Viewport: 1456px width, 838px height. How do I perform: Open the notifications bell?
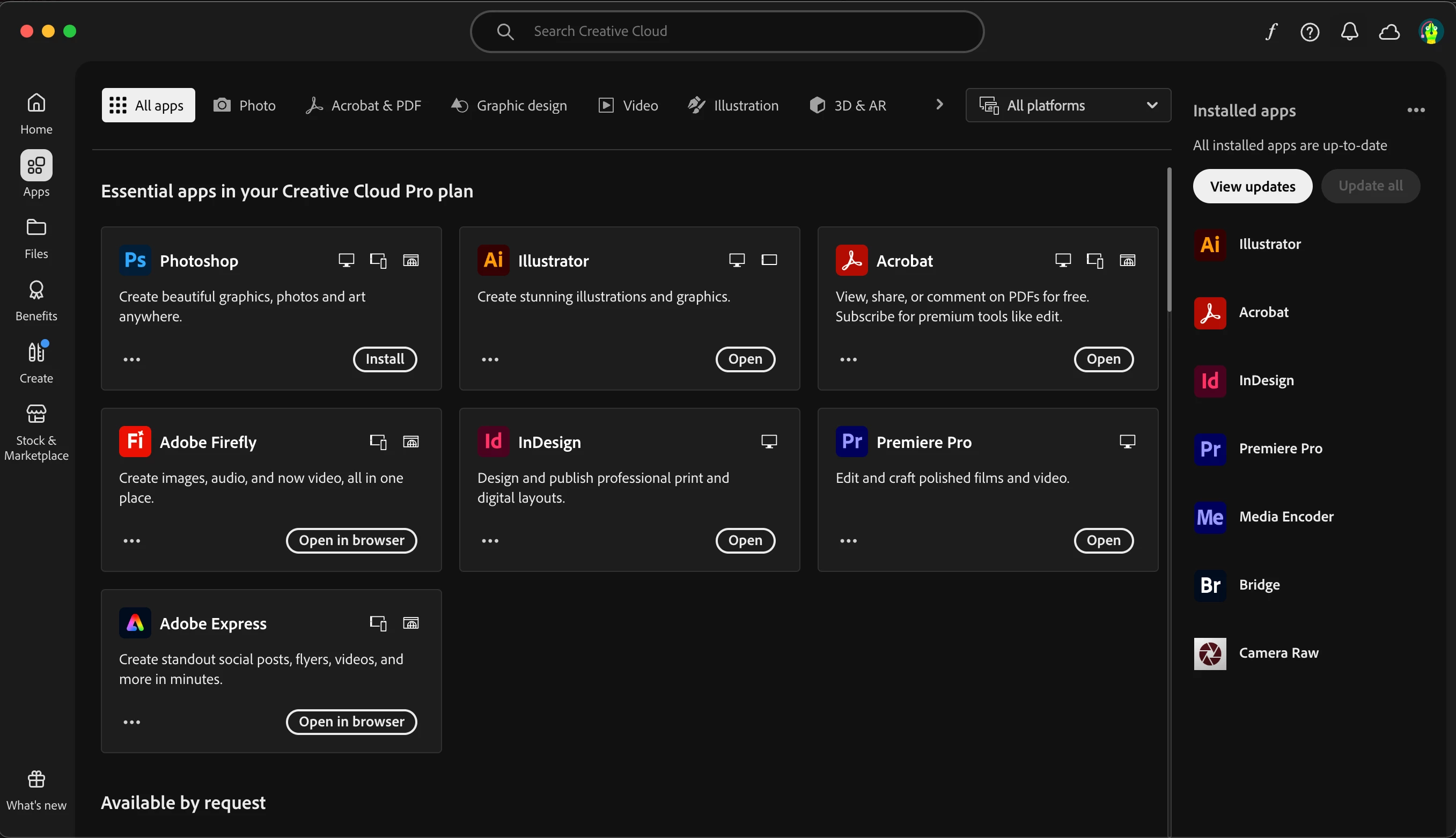click(1350, 32)
